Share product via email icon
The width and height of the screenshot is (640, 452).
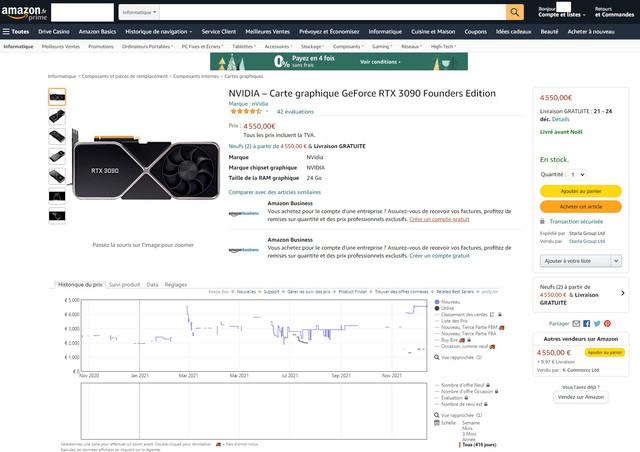pyautogui.click(x=576, y=323)
